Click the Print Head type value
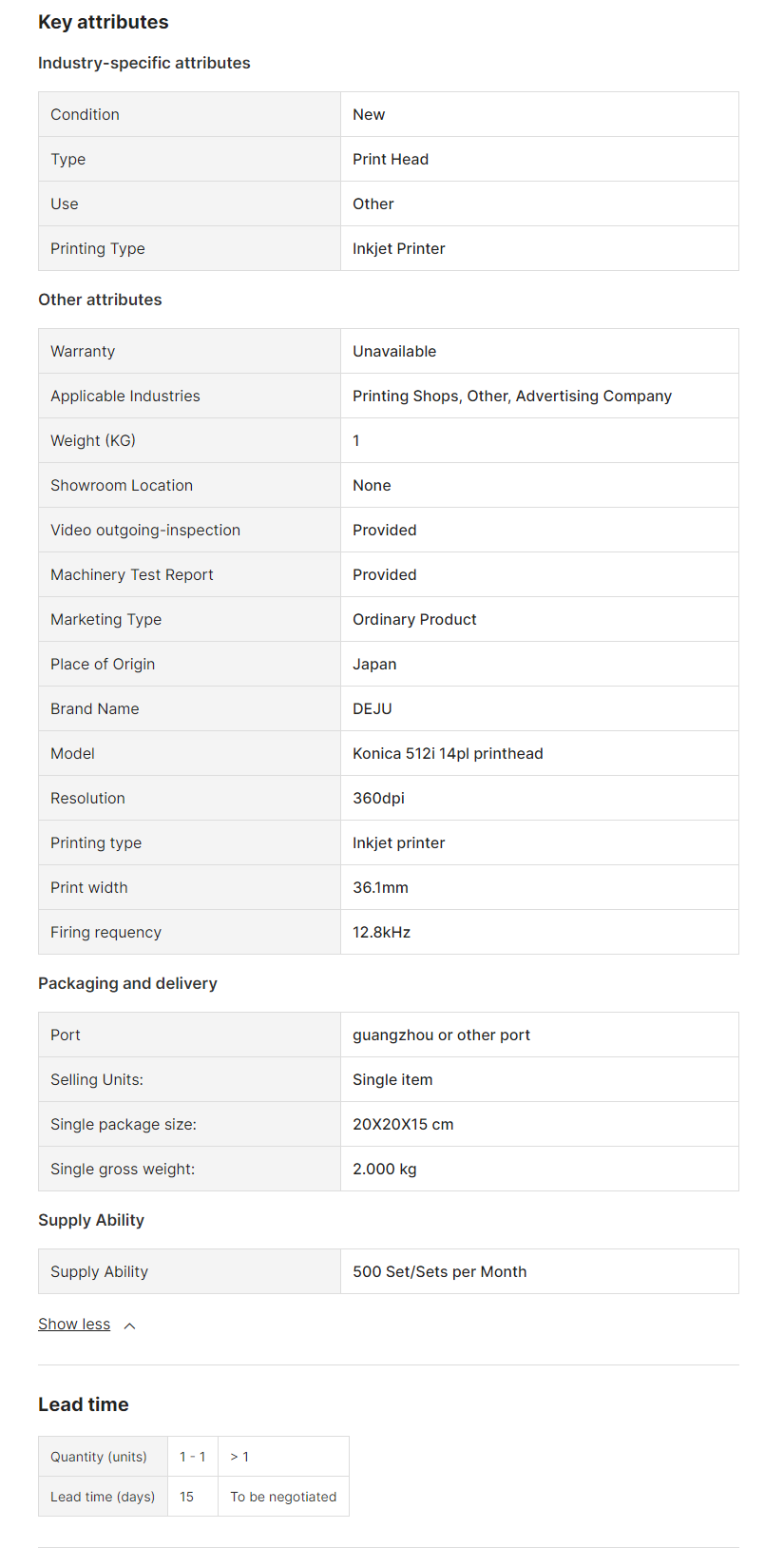The width and height of the screenshot is (784, 1548). [x=391, y=159]
